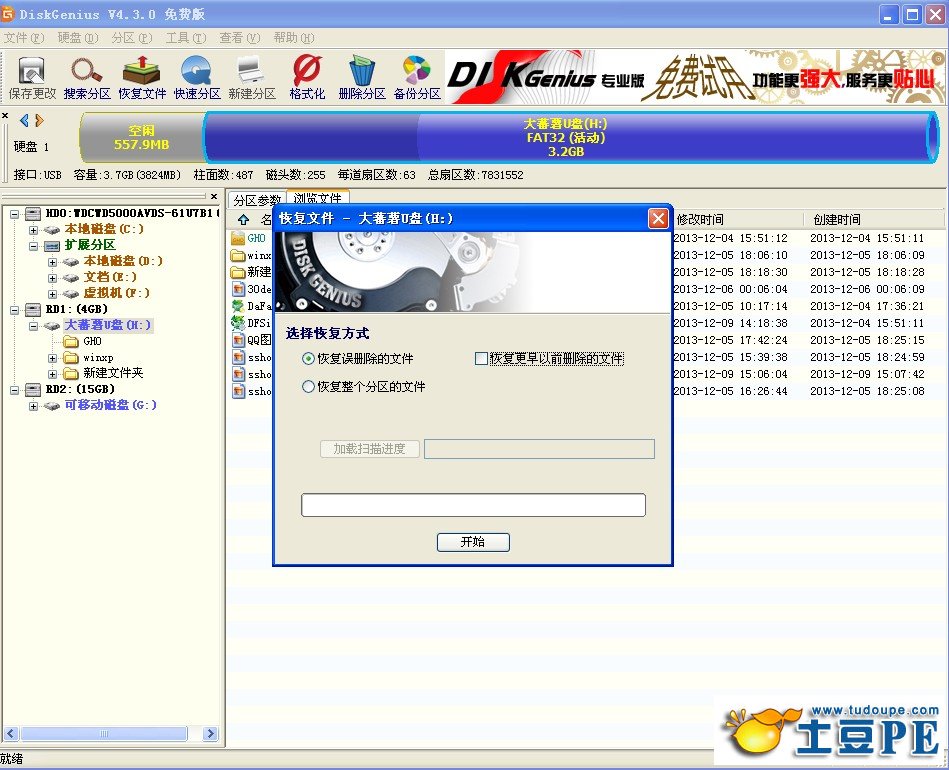Open the 查看(V) menu
Viewport: 949px width, 770px height.
click(240, 38)
